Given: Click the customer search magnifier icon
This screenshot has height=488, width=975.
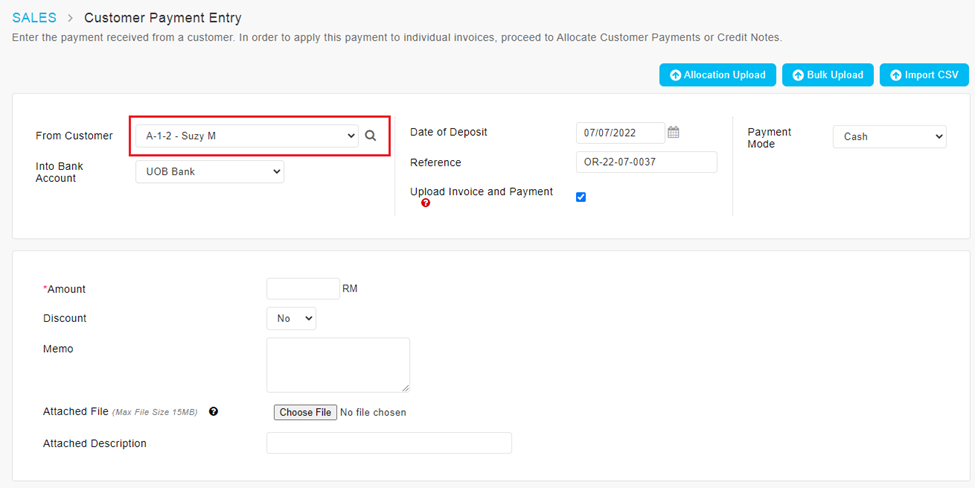Looking at the screenshot, I should pos(370,136).
